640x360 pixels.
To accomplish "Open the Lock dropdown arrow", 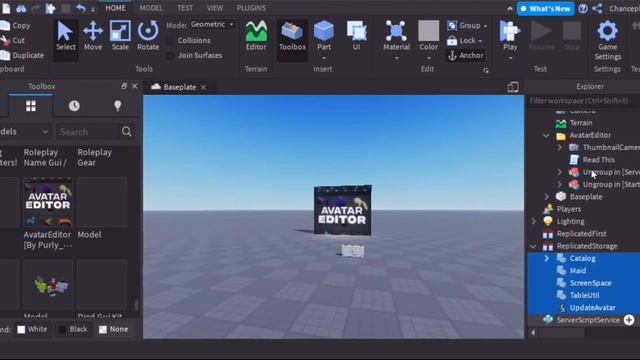I will click(480, 41).
